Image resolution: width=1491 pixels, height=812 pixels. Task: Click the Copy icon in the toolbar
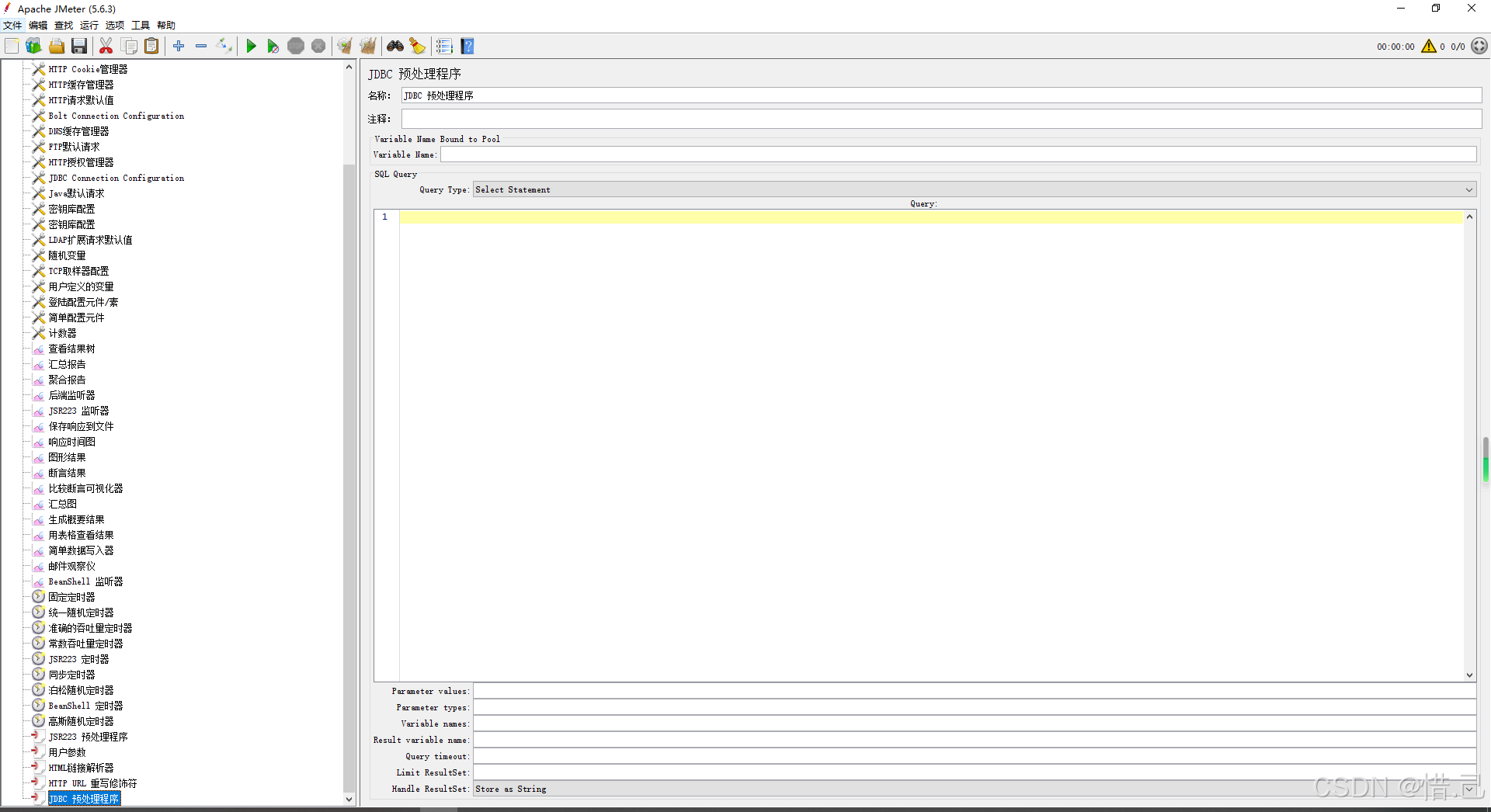(x=129, y=47)
